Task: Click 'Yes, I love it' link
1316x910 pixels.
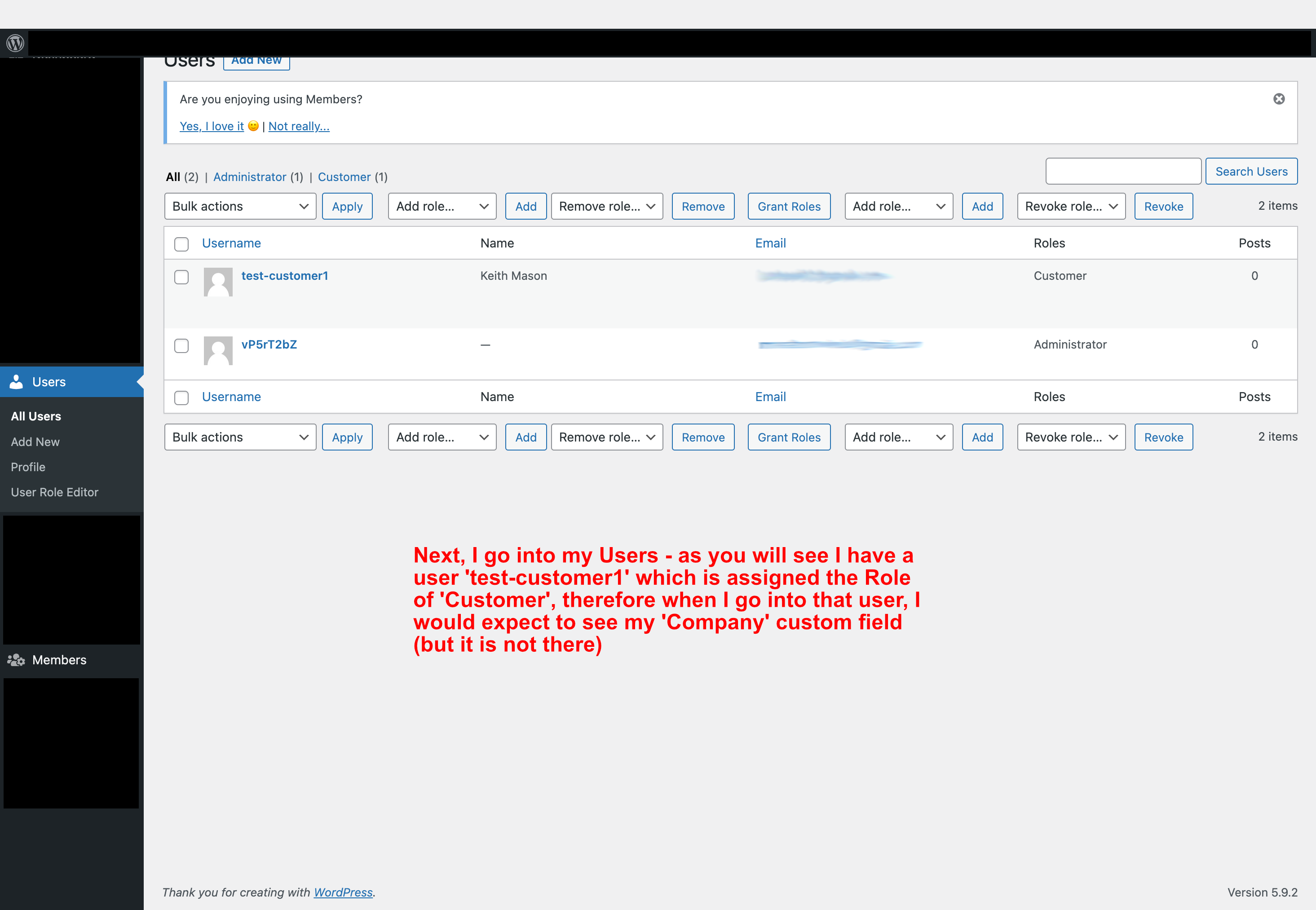Action: [212, 126]
